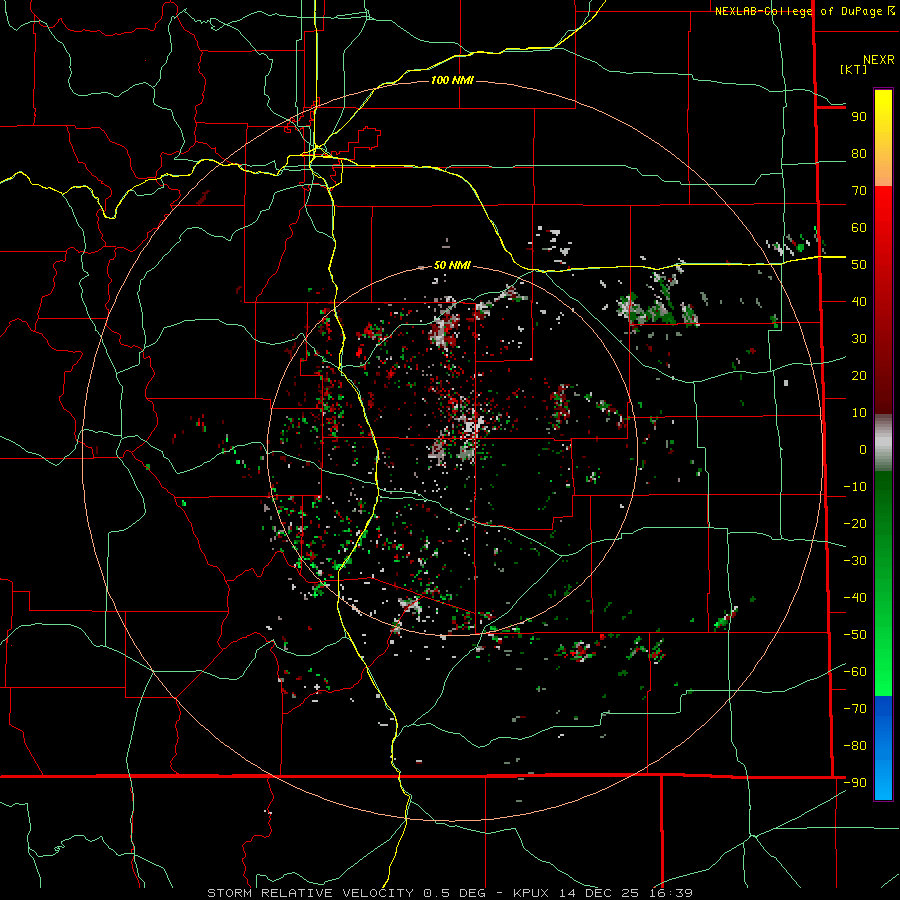Select the -50 value on the velocity scale
900x900 pixels.
(855, 635)
